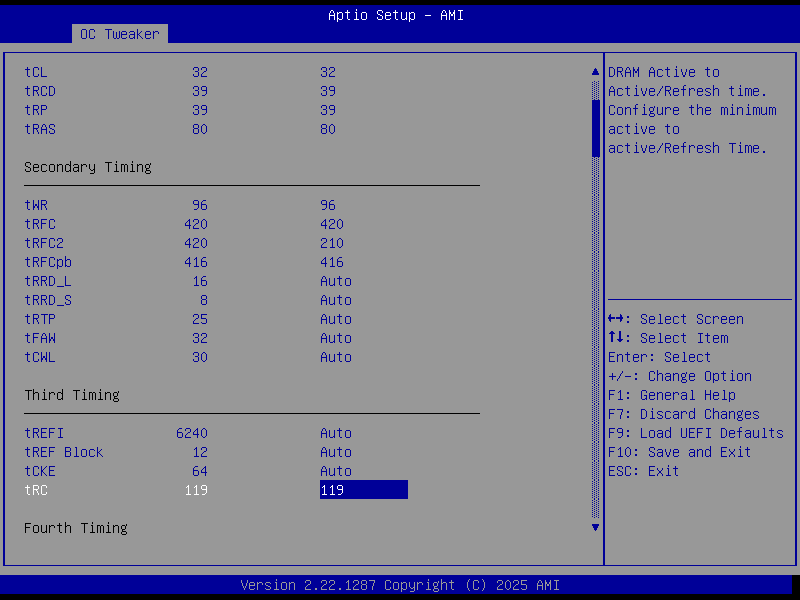Open the tREFI Auto option
This screenshot has height=600, width=800.
click(x=336, y=433)
